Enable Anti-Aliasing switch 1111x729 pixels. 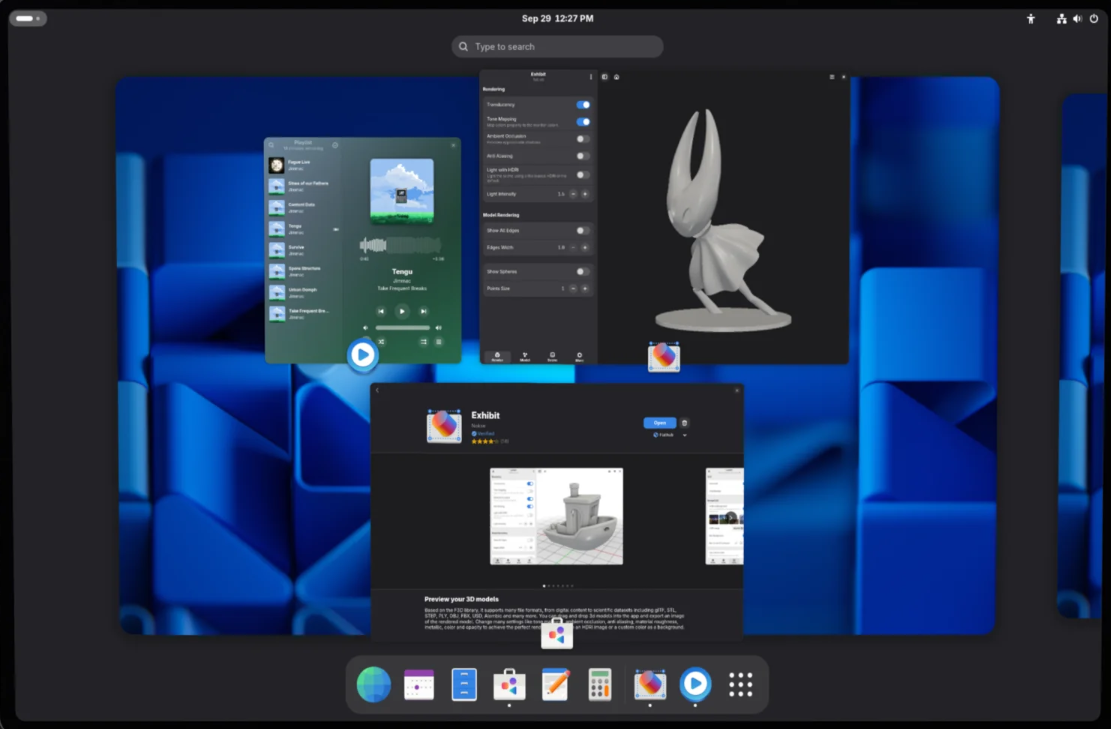click(583, 156)
